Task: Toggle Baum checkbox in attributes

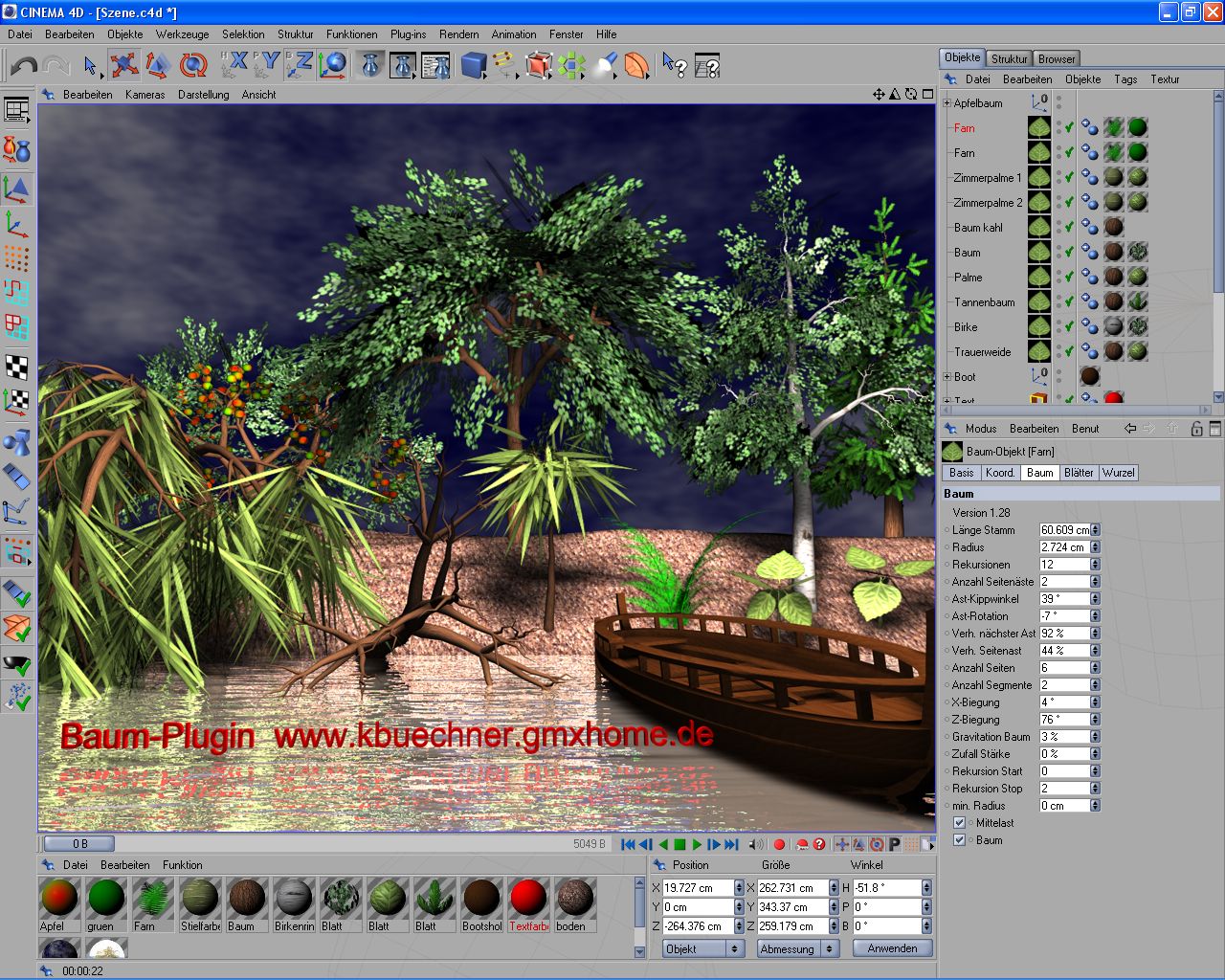Action: 960,840
